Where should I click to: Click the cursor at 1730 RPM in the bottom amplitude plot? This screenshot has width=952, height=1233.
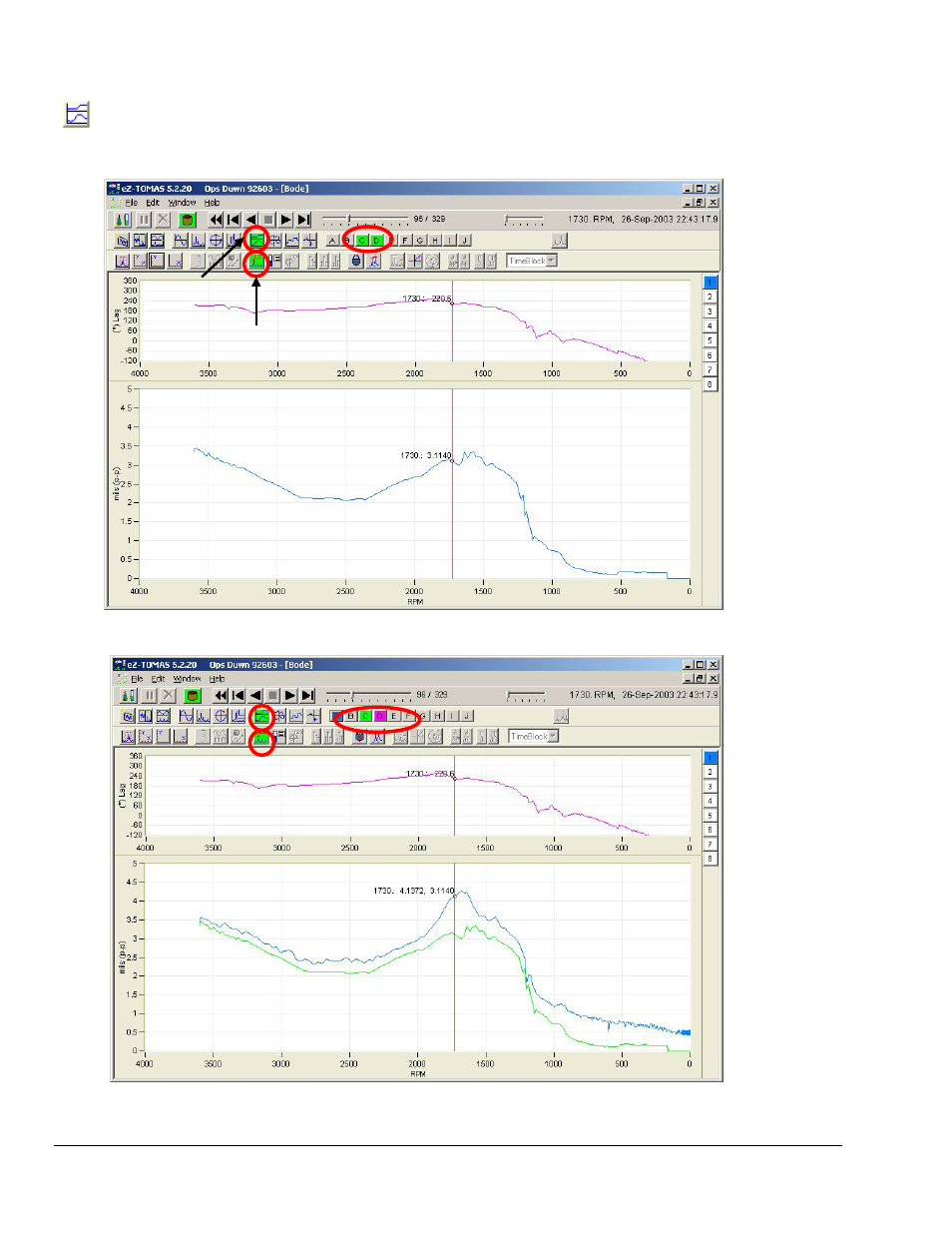click(x=454, y=897)
